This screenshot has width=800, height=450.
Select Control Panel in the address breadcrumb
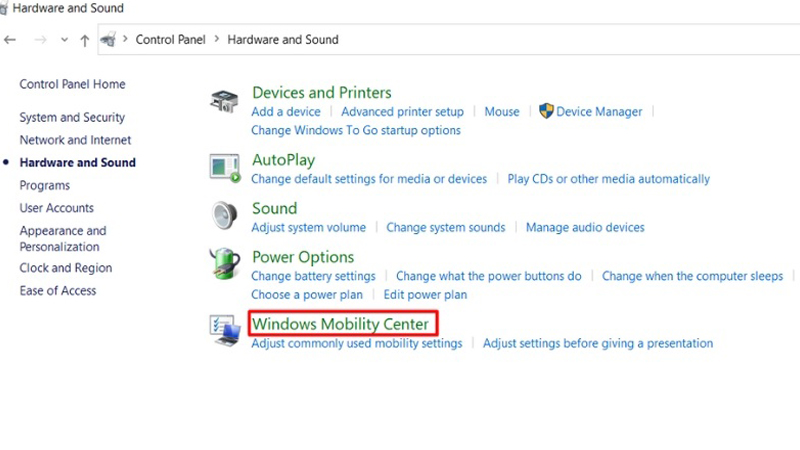(x=170, y=40)
